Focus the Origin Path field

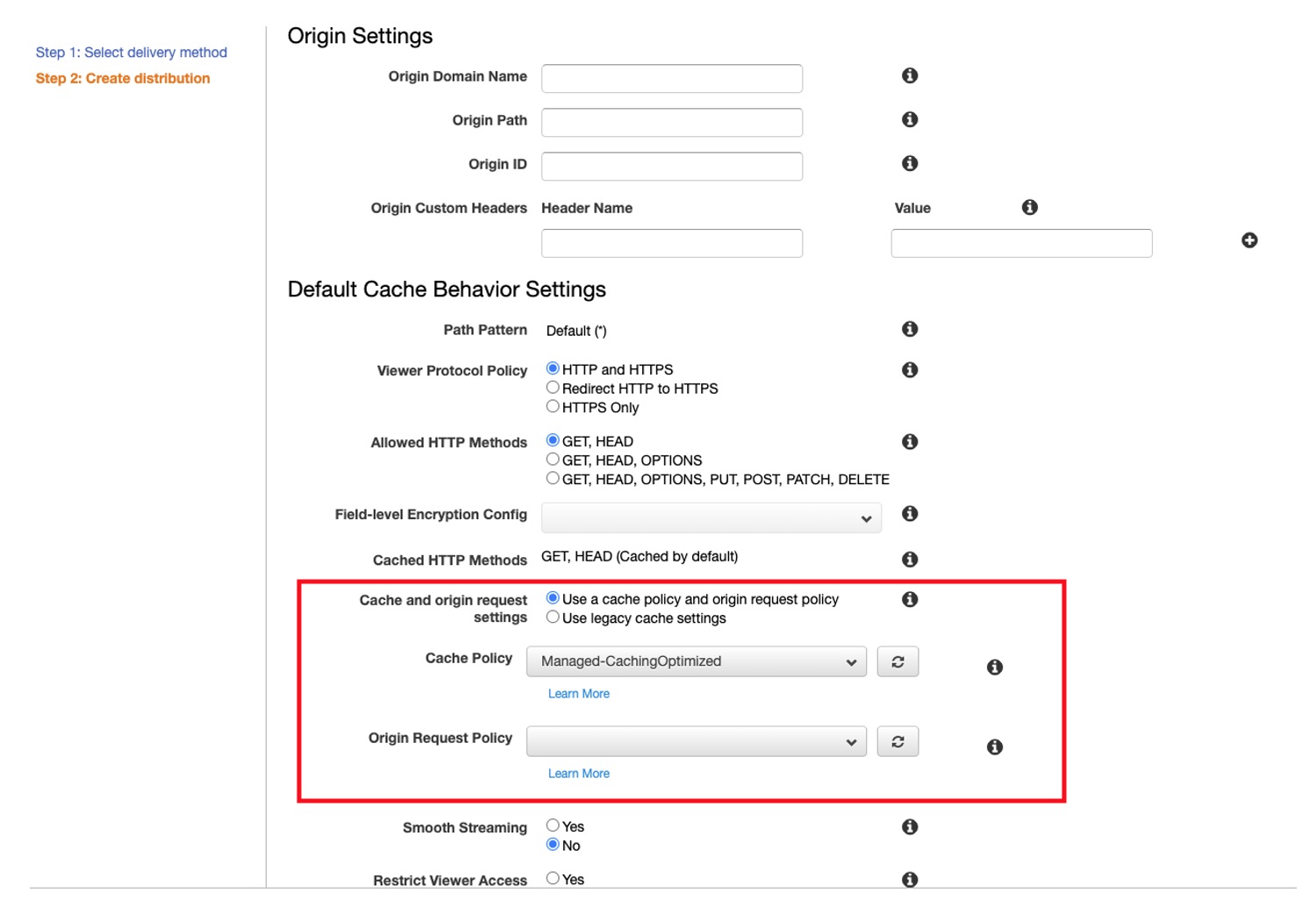[x=672, y=122]
